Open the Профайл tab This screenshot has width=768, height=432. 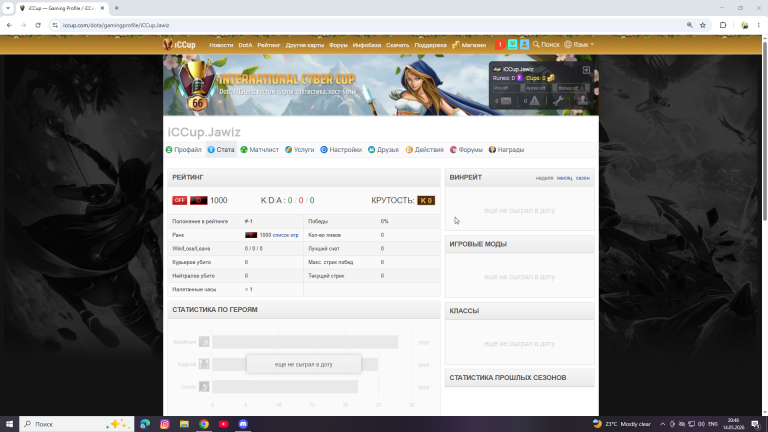183,149
